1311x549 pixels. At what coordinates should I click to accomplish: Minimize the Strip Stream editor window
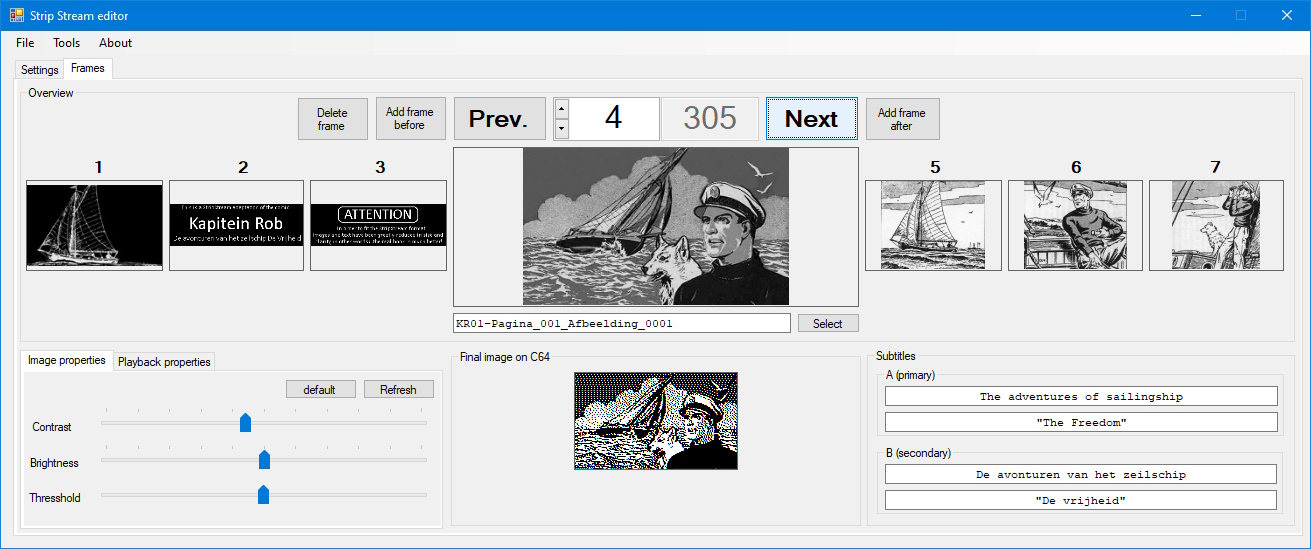(x=1195, y=15)
